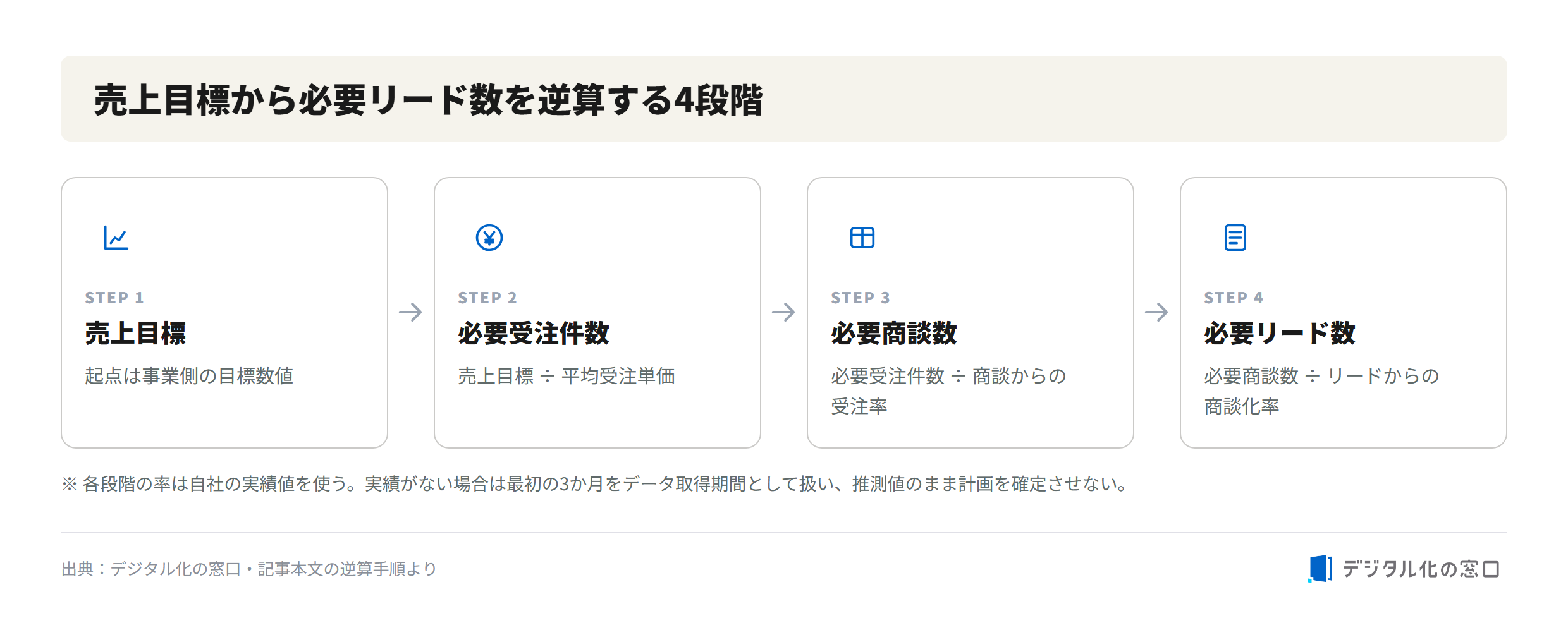Click the arrow between Step 2 and Step 3

pos(784,312)
